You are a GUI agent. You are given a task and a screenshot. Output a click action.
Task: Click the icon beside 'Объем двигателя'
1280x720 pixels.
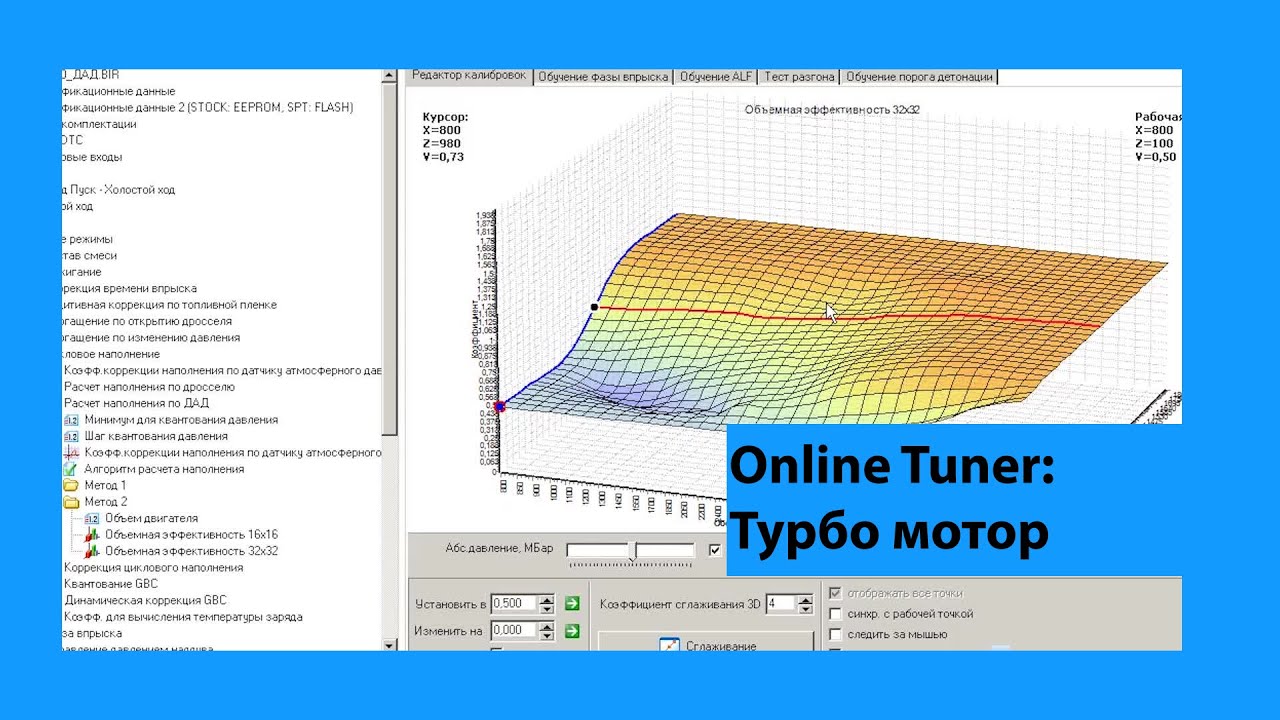[92, 518]
